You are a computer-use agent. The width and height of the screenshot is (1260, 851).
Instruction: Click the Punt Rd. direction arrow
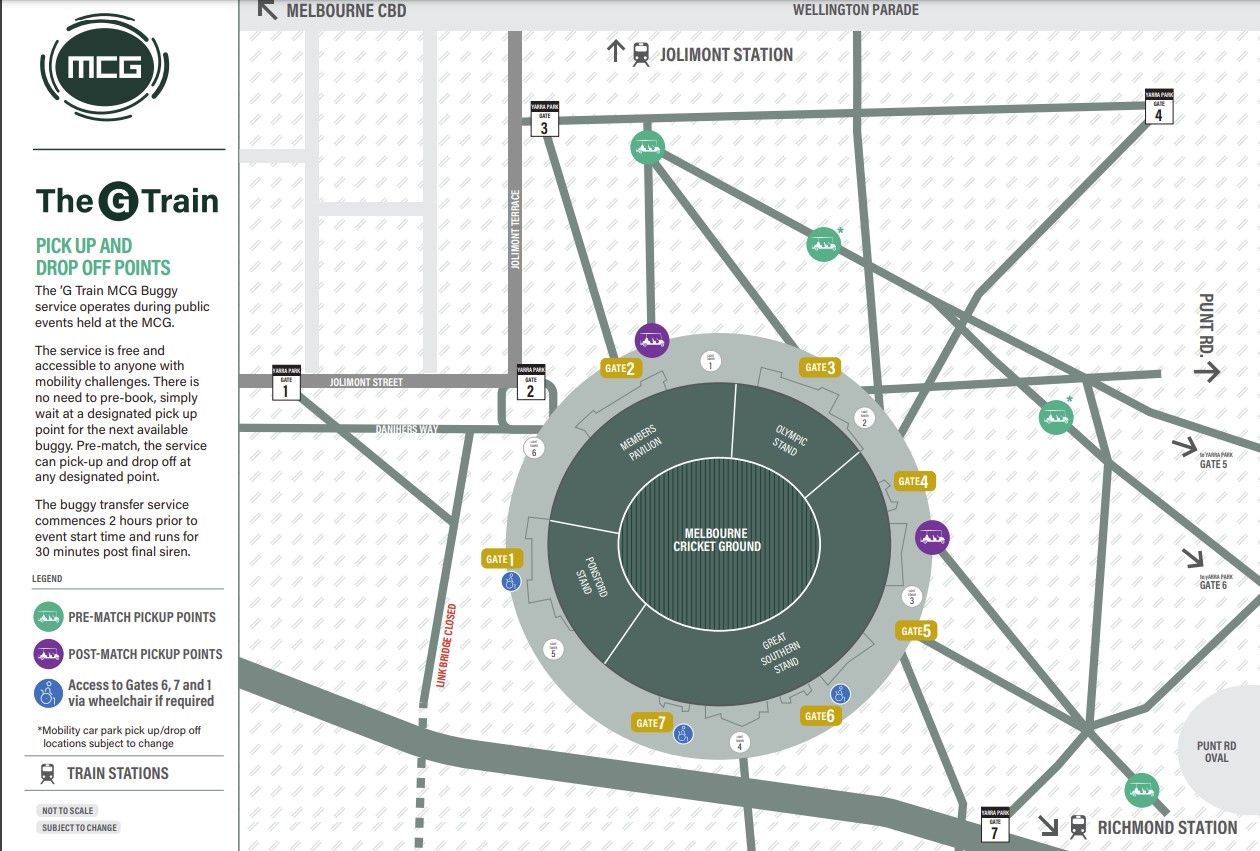coord(1207,372)
